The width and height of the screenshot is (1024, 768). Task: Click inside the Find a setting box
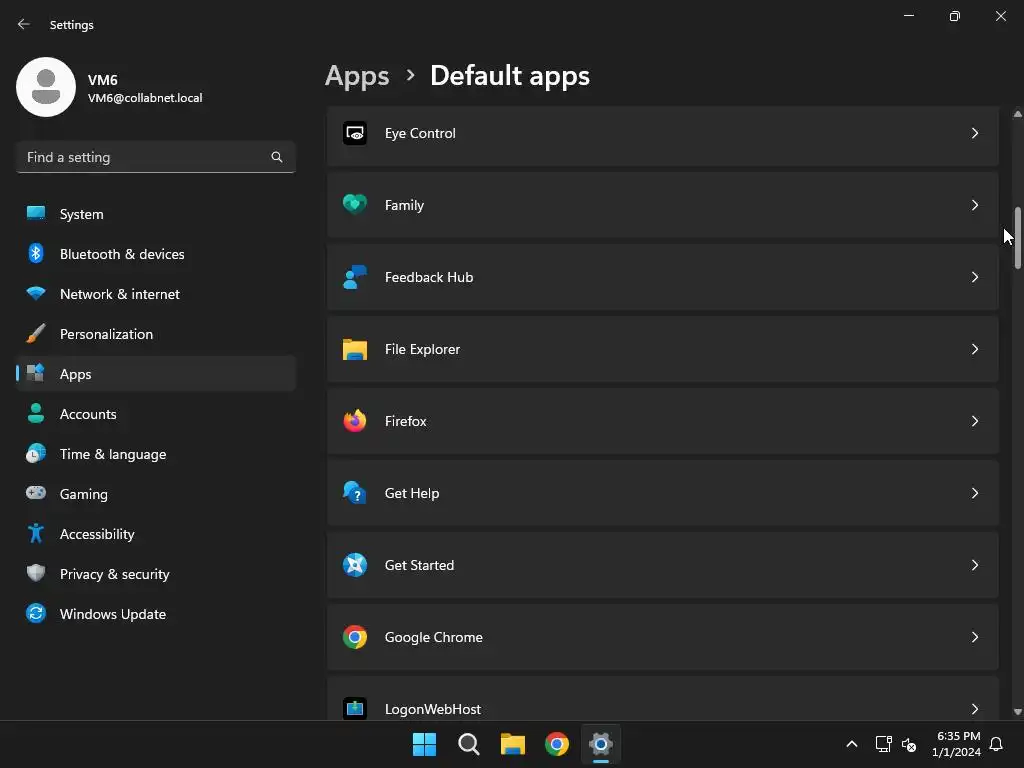pyautogui.click(x=156, y=157)
